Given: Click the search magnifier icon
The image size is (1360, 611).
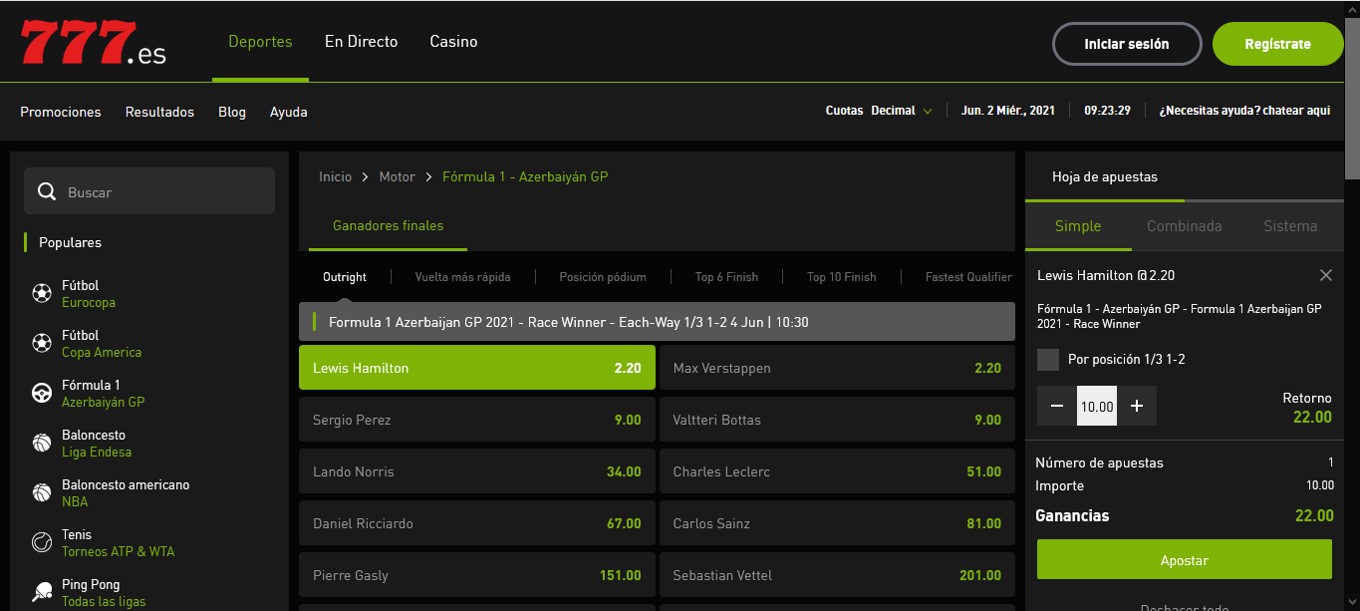Looking at the screenshot, I should pos(46,191).
